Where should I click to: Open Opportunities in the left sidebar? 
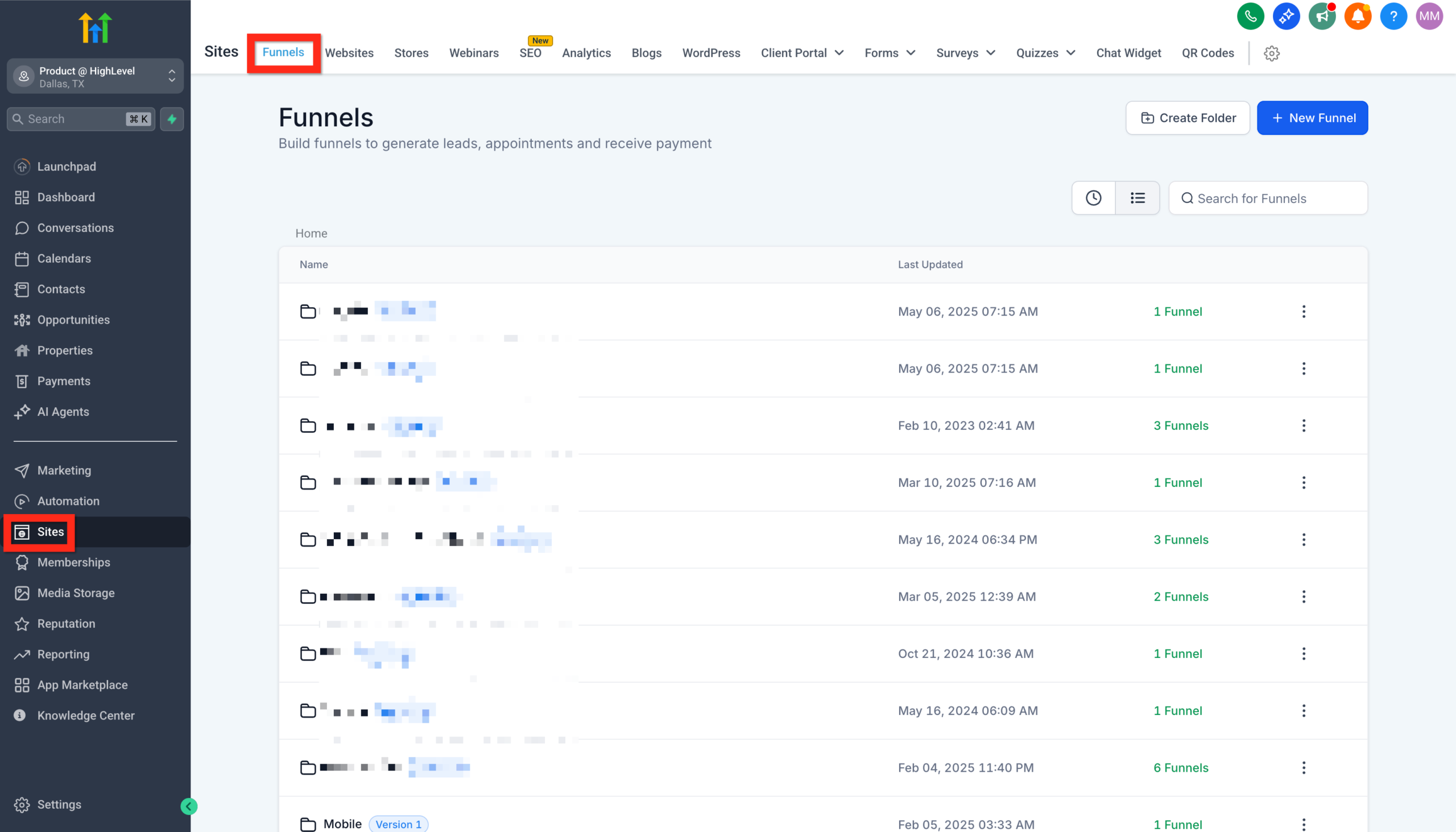pyautogui.click(x=74, y=320)
